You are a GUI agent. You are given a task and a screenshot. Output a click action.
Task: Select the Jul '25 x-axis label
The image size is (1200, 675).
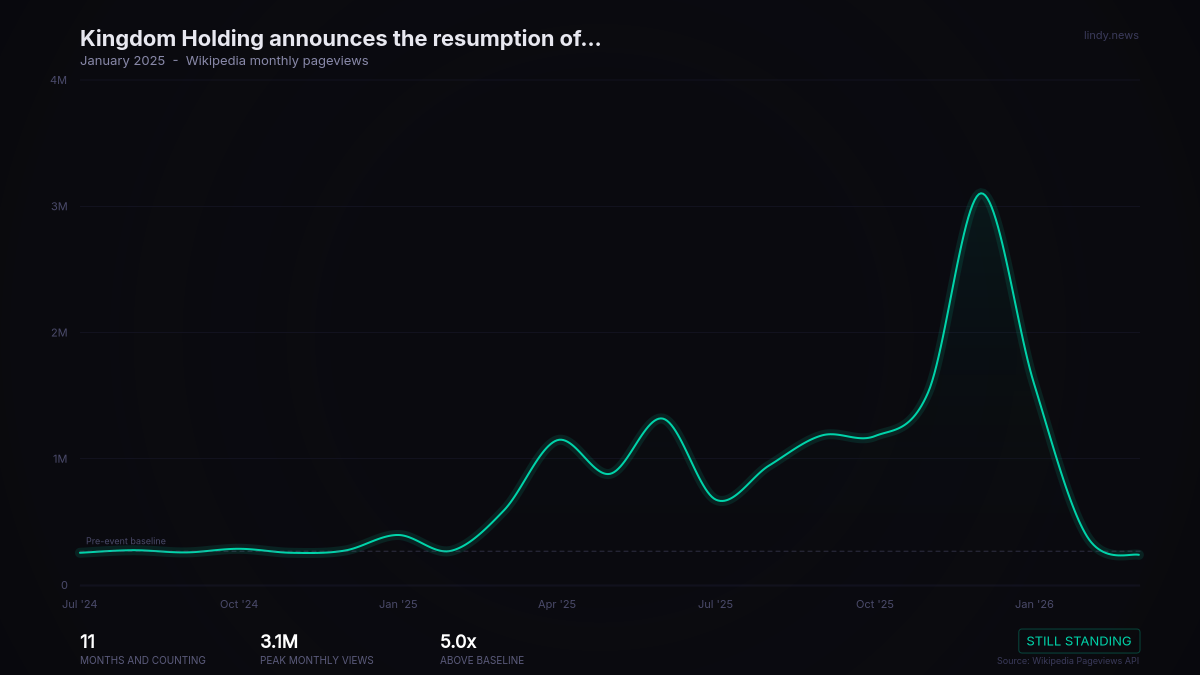click(x=715, y=604)
